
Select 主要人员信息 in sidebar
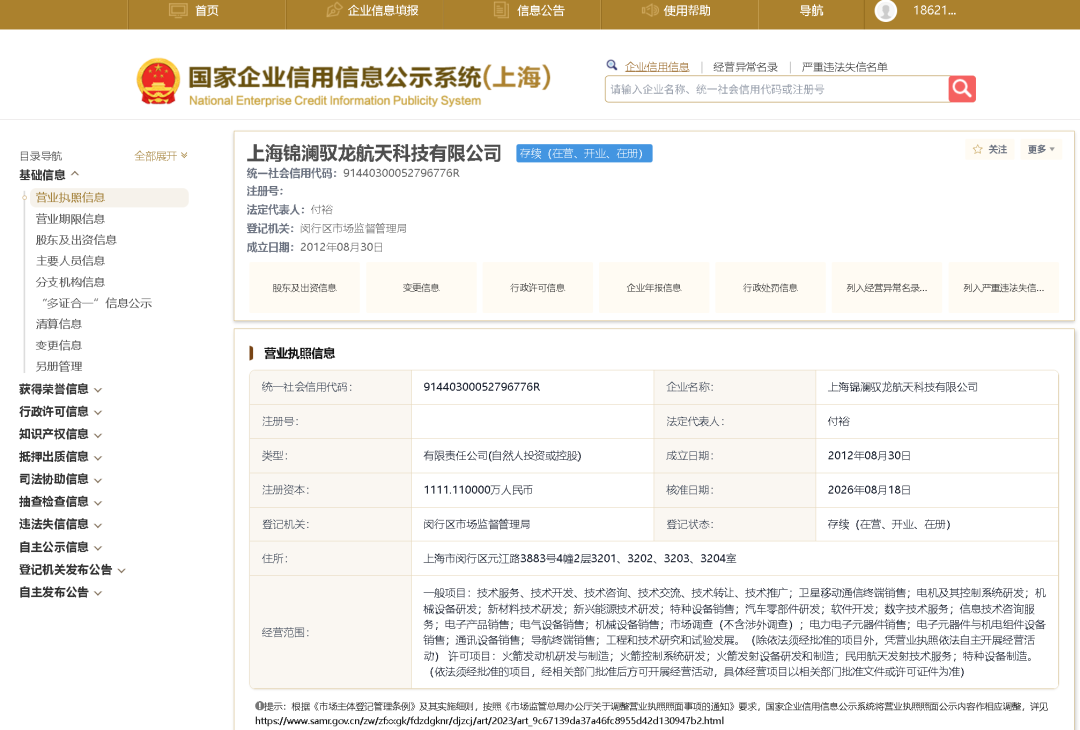tap(70, 261)
